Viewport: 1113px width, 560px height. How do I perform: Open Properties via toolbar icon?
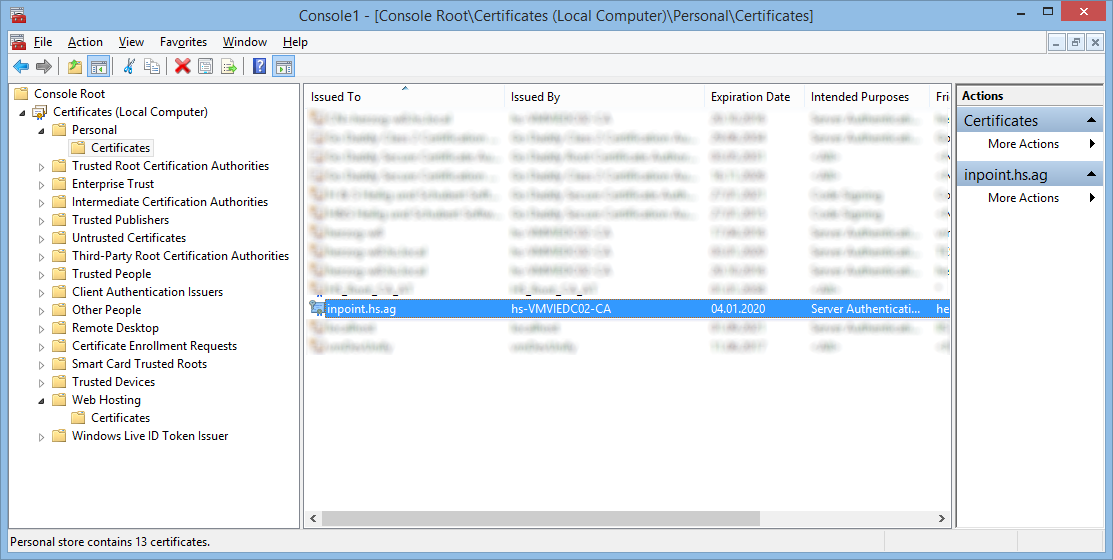coord(205,67)
